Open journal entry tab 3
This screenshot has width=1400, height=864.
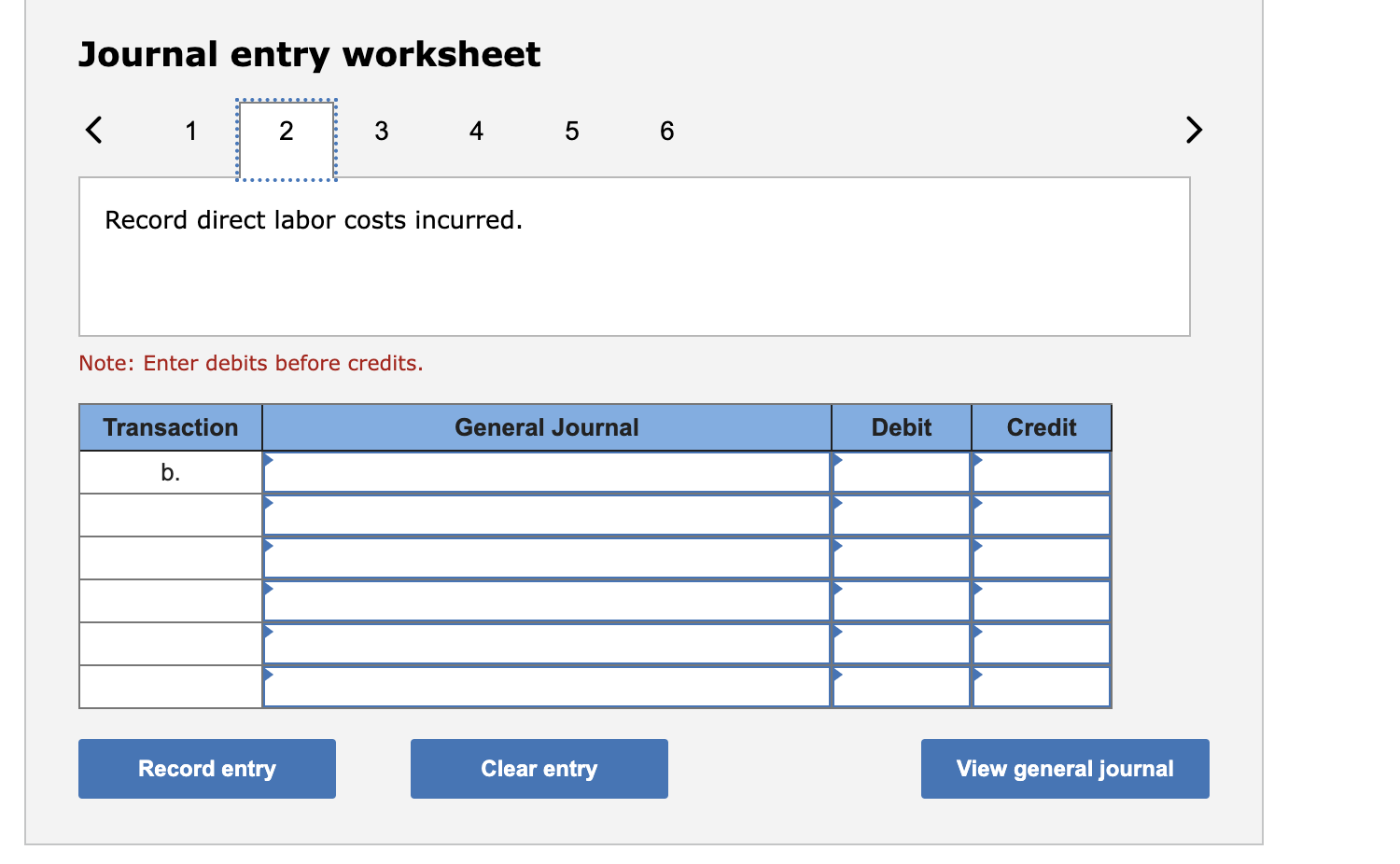(382, 131)
